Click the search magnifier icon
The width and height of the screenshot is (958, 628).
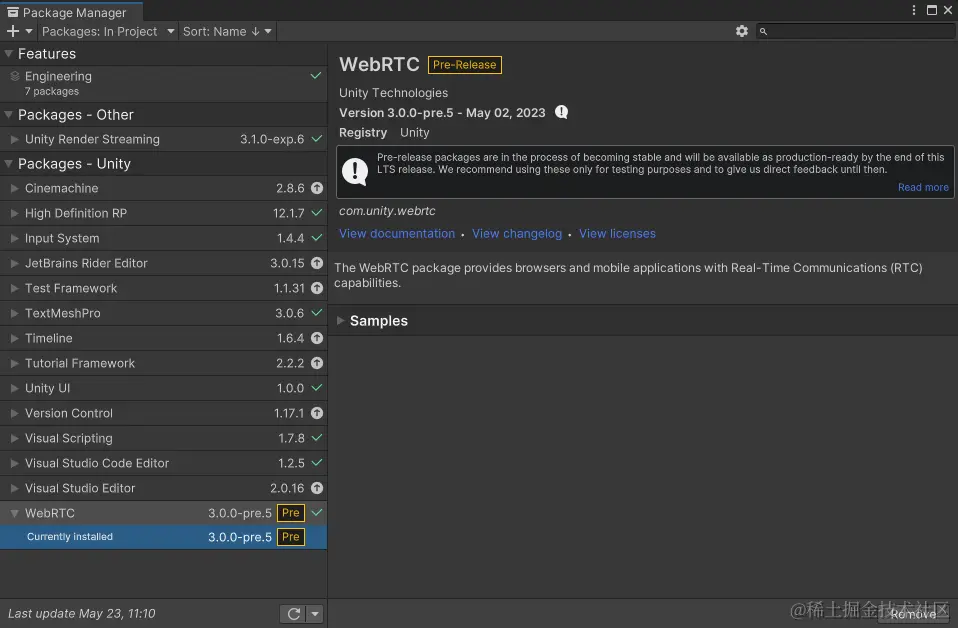(x=763, y=31)
